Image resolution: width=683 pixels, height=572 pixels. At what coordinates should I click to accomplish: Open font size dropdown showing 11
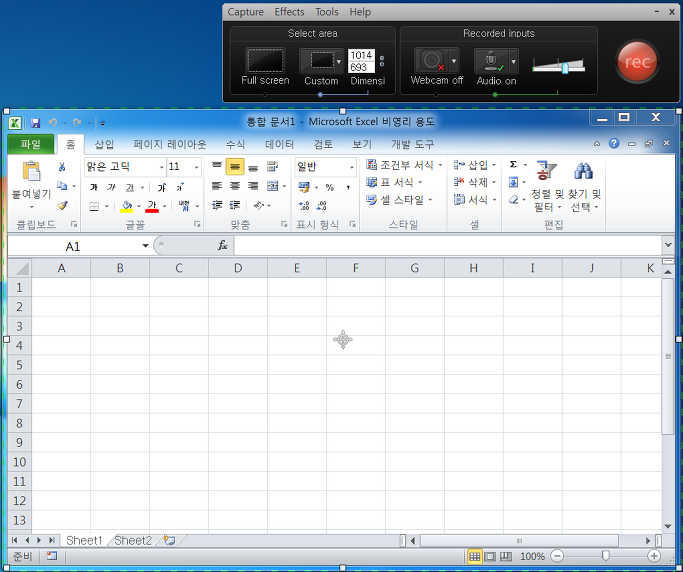pos(196,167)
